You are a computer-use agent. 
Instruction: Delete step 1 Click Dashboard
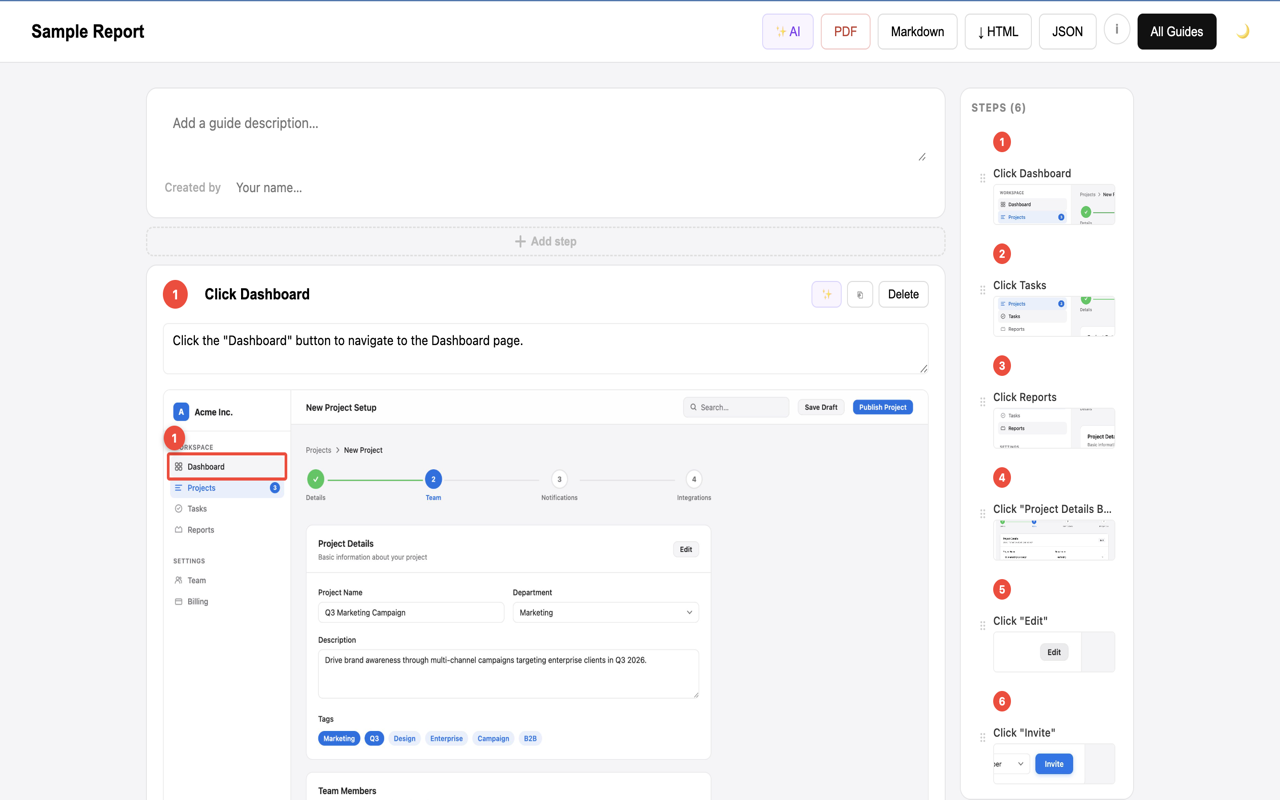pyautogui.click(x=903, y=294)
